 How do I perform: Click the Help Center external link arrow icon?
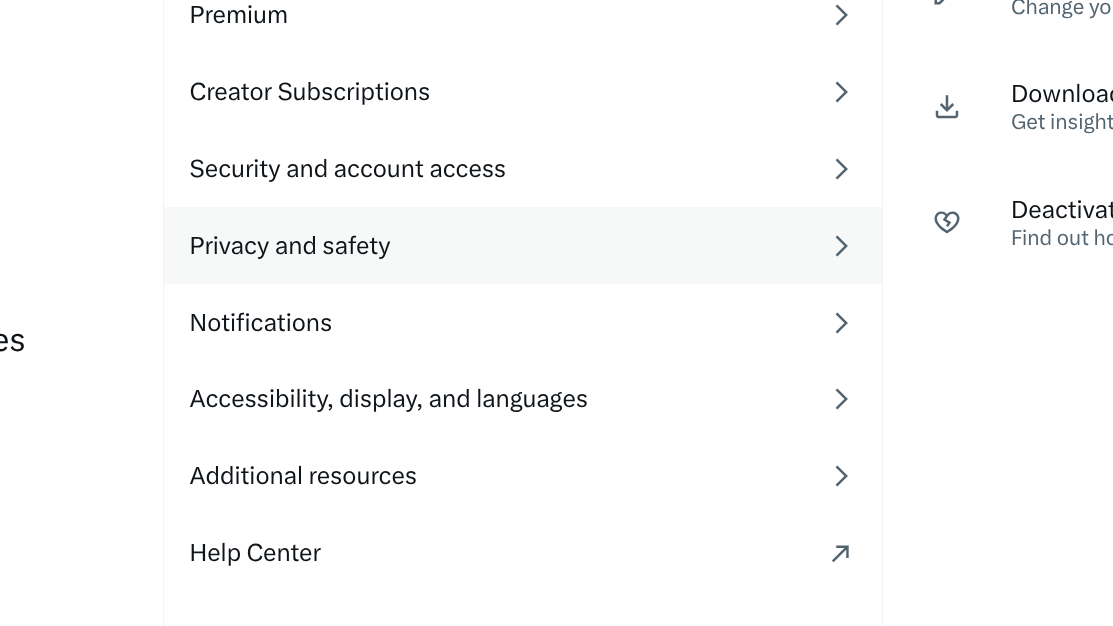840,553
